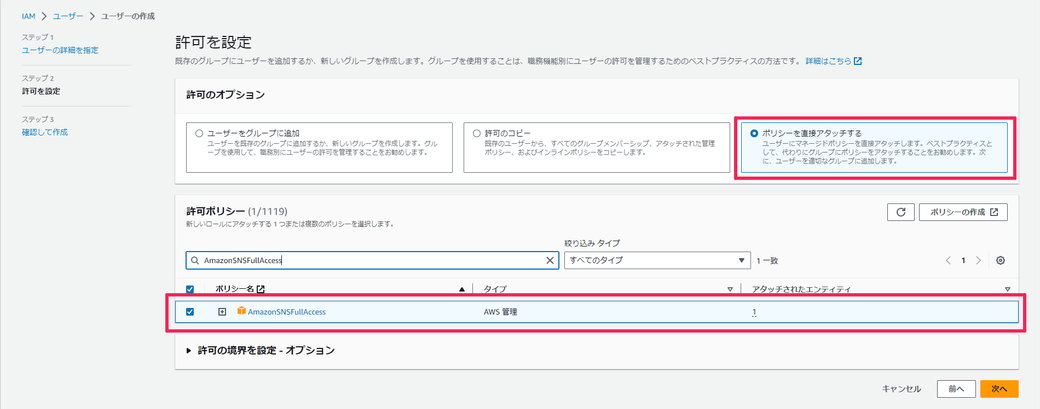Select ユーザーをグループに追加 radio option
The width and height of the screenshot is (1040, 409).
click(199, 133)
